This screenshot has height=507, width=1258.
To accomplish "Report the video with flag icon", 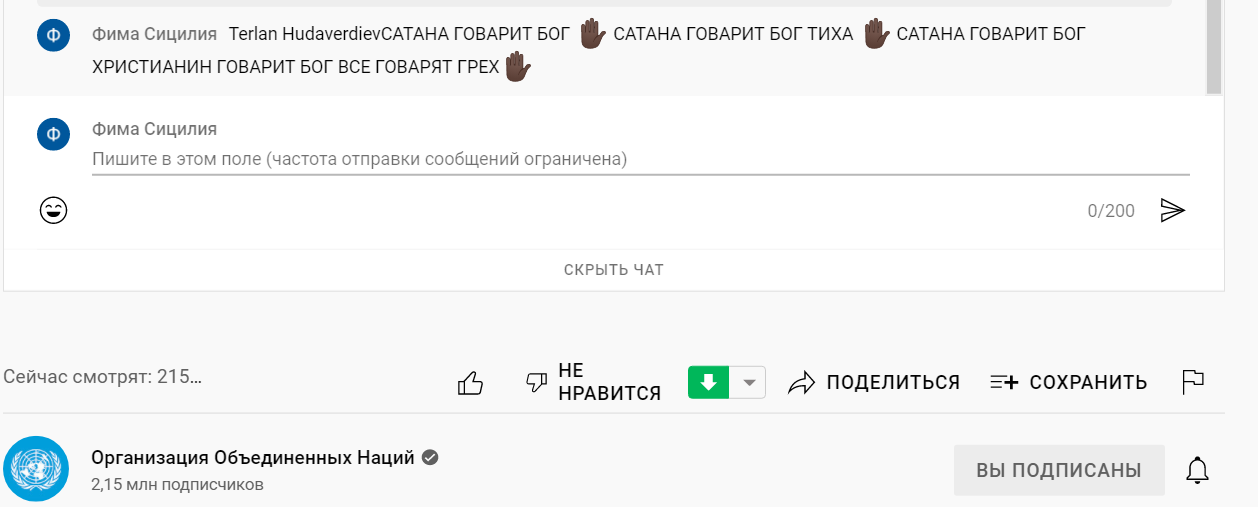I will coord(1193,382).
